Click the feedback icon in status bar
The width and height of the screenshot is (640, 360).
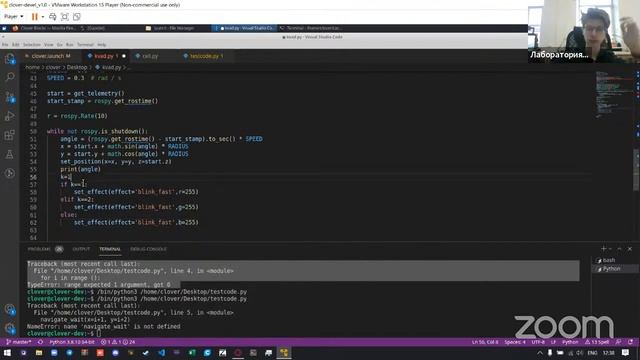[x=619, y=342]
